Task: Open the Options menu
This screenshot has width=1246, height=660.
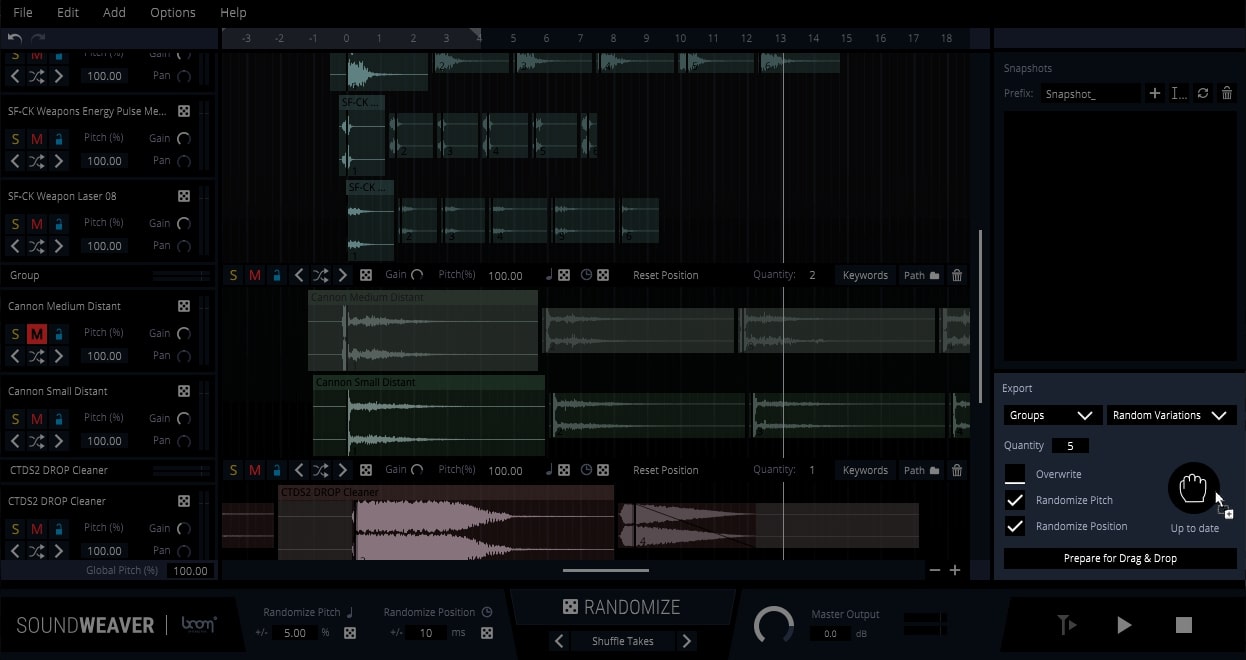Action: [172, 13]
